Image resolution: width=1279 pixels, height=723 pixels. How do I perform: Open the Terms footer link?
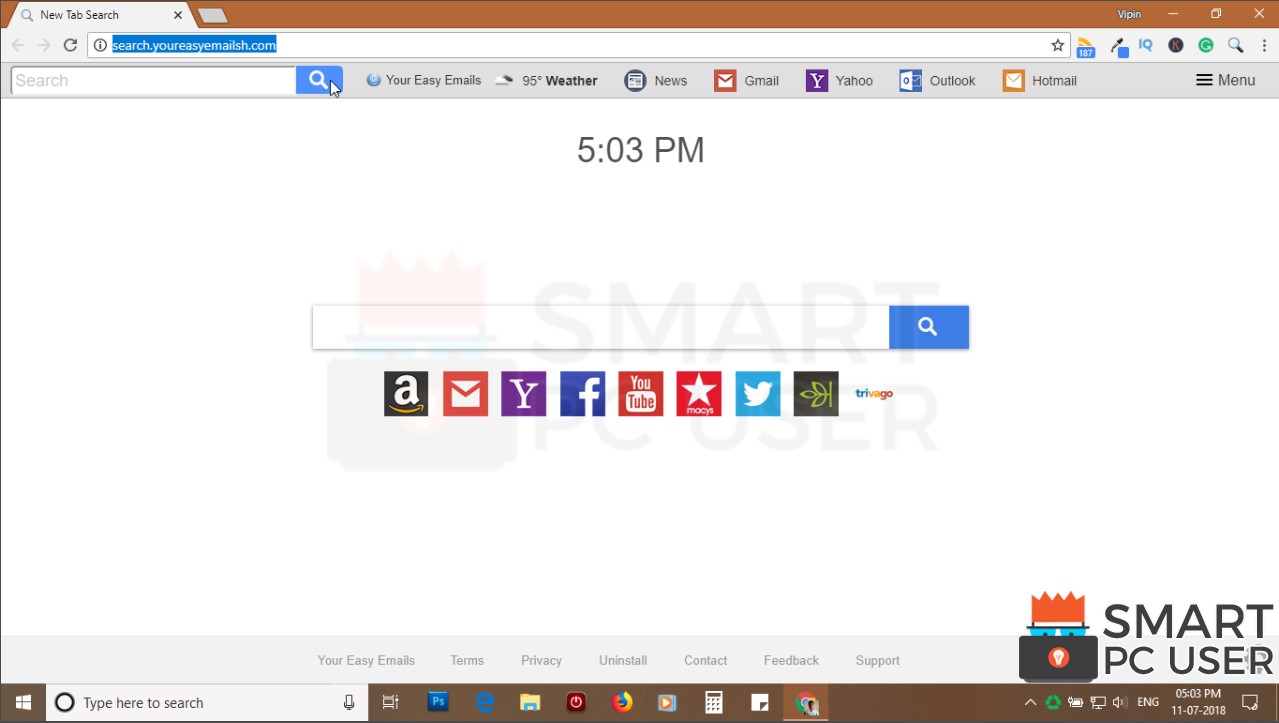click(x=467, y=660)
